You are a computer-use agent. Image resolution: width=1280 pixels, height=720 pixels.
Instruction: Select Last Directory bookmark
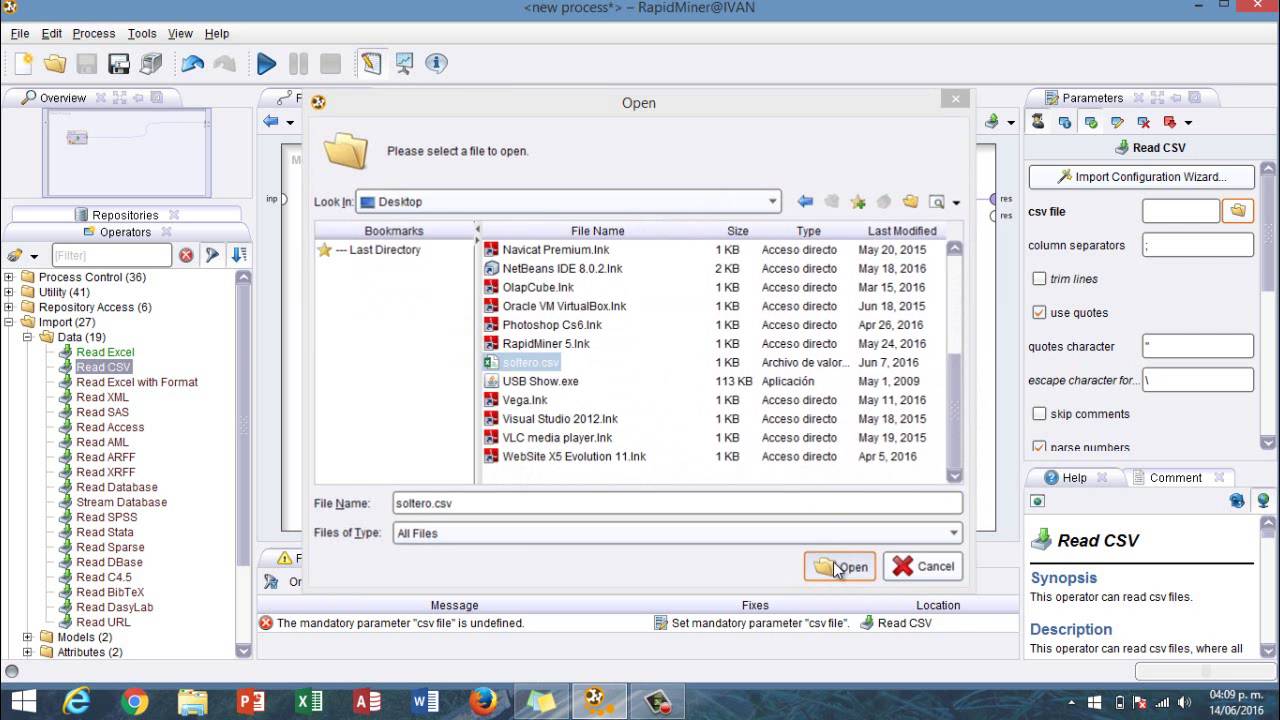[378, 250]
